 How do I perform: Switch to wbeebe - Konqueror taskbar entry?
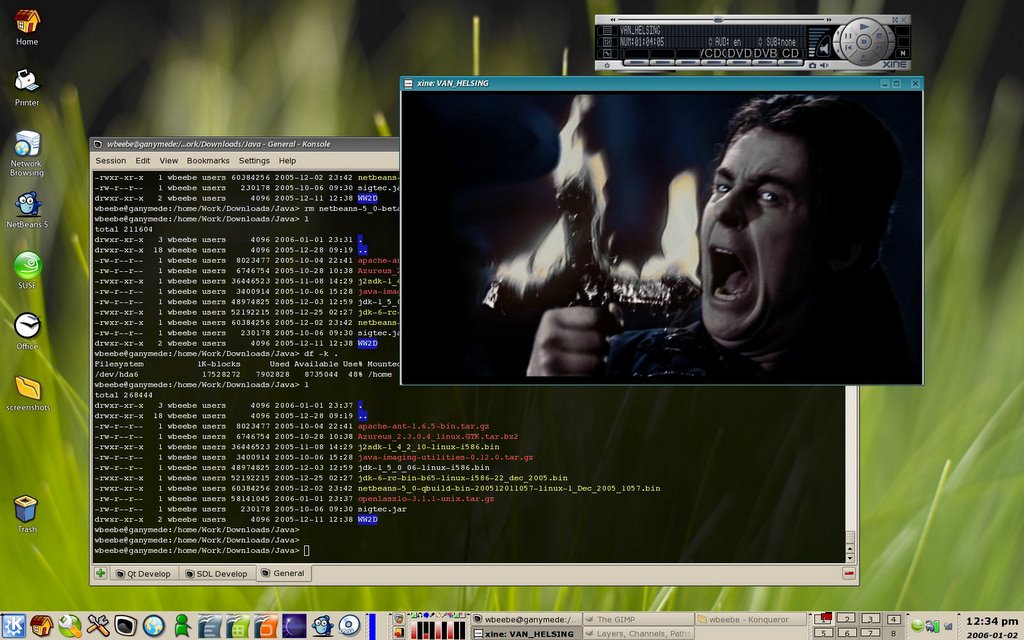pyautogui.click(x=750, y=619)
